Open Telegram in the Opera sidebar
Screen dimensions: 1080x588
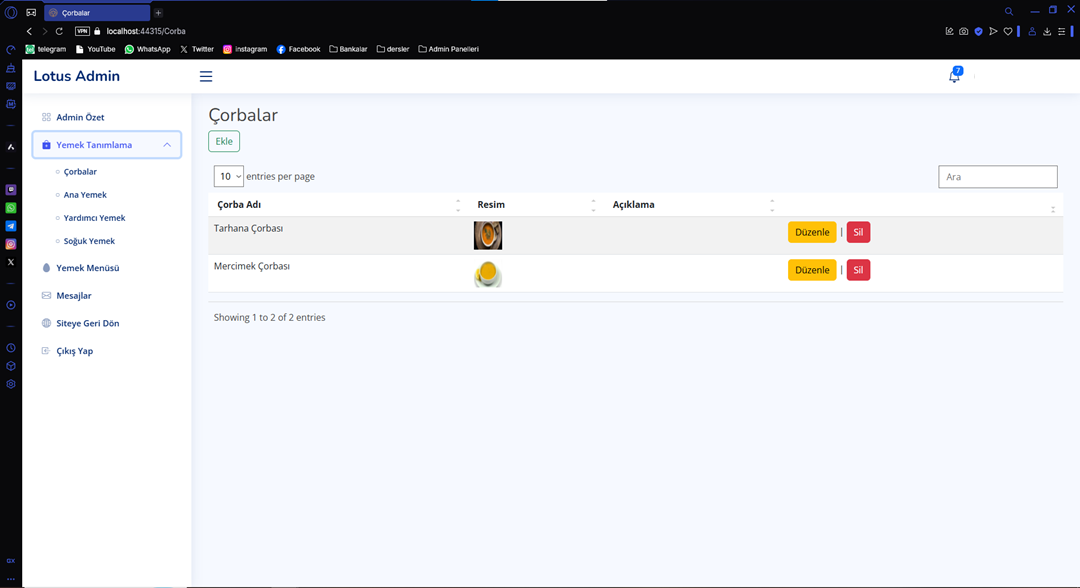click(x=11, y=226)
